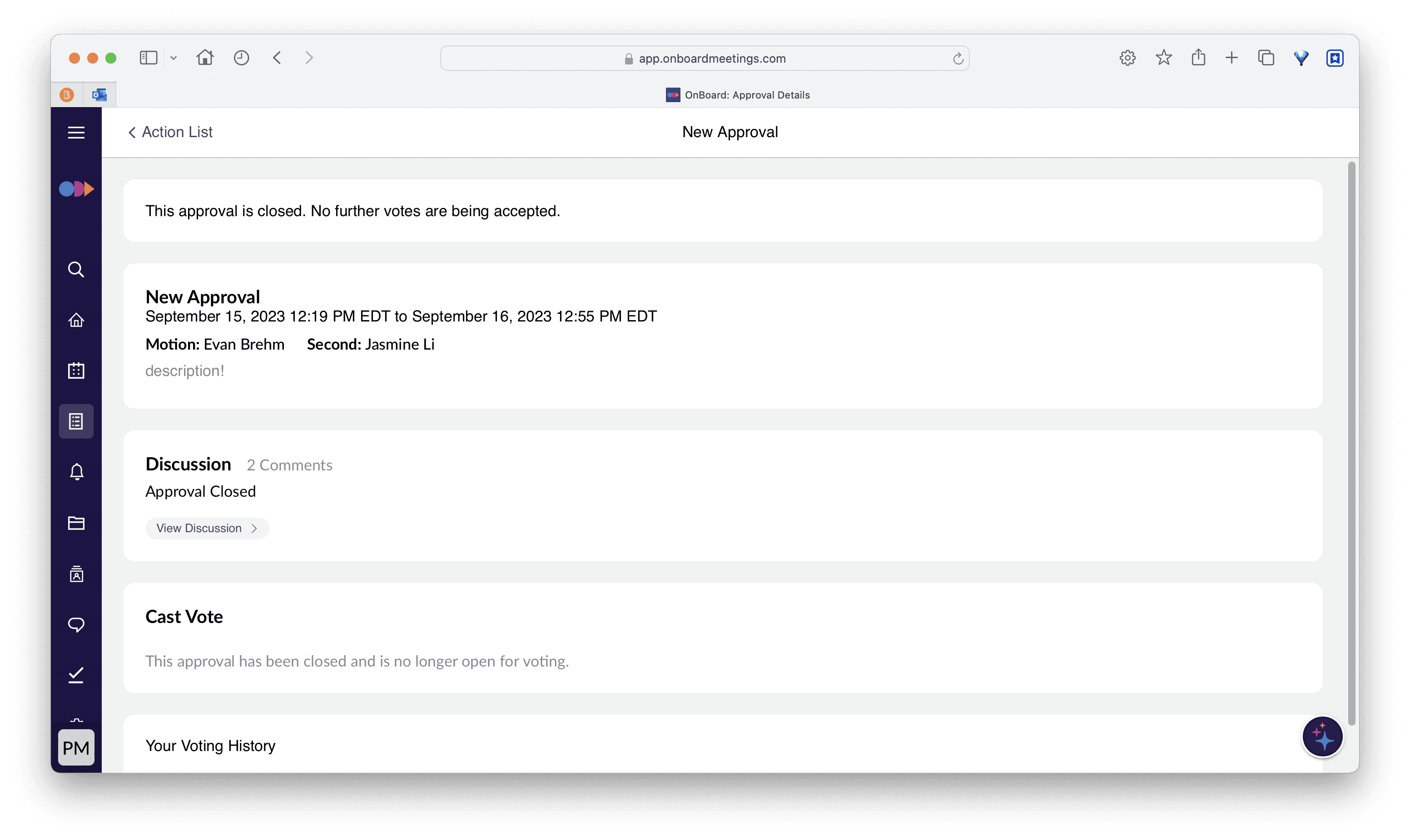The height and width of the screenshot is (840, 1410).
Task: Open View Discussion
Action: [207, 528]
